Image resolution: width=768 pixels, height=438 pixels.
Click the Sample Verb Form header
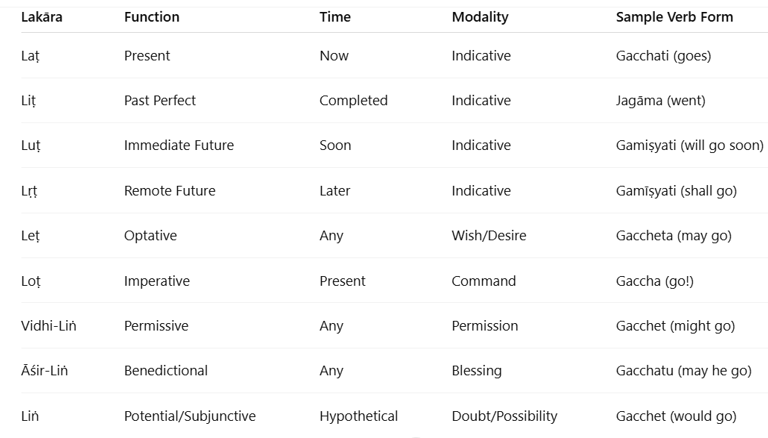pos(674,17)
